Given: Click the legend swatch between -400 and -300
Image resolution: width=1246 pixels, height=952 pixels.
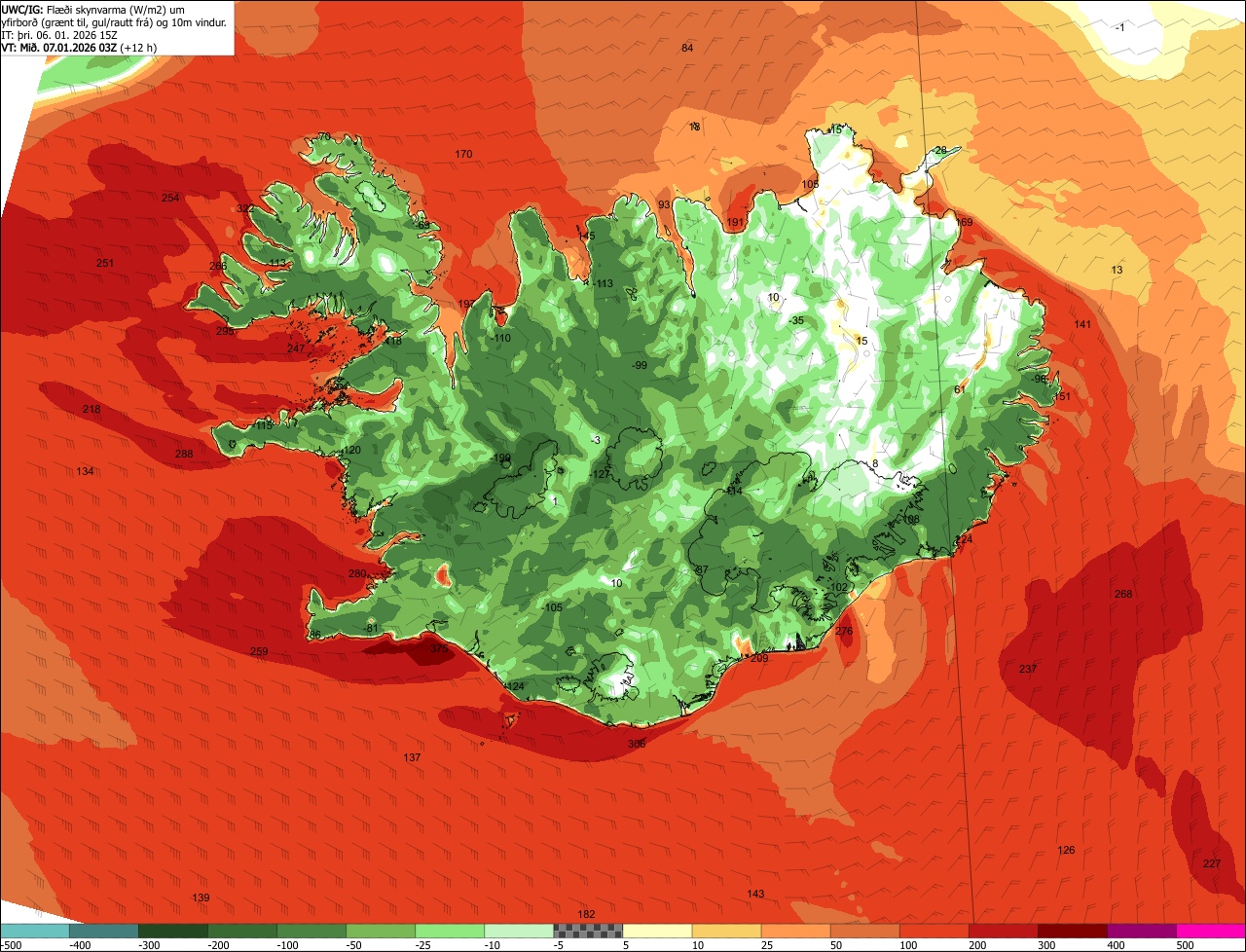Looking at the screenshot, I should coord(103,931).
